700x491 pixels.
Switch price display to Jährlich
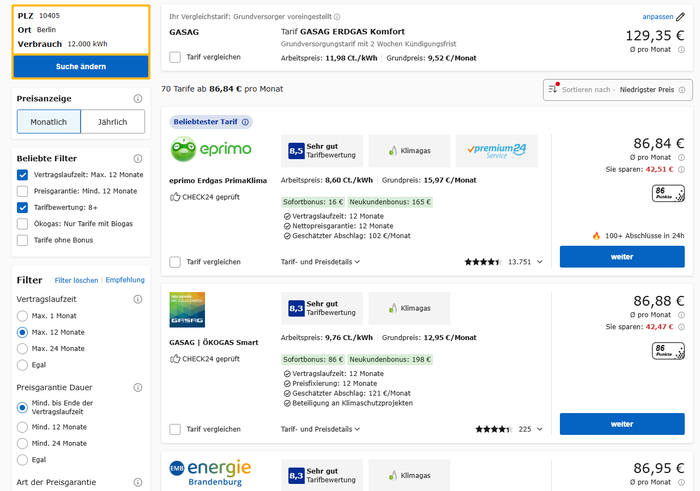(x=112, y=122)
